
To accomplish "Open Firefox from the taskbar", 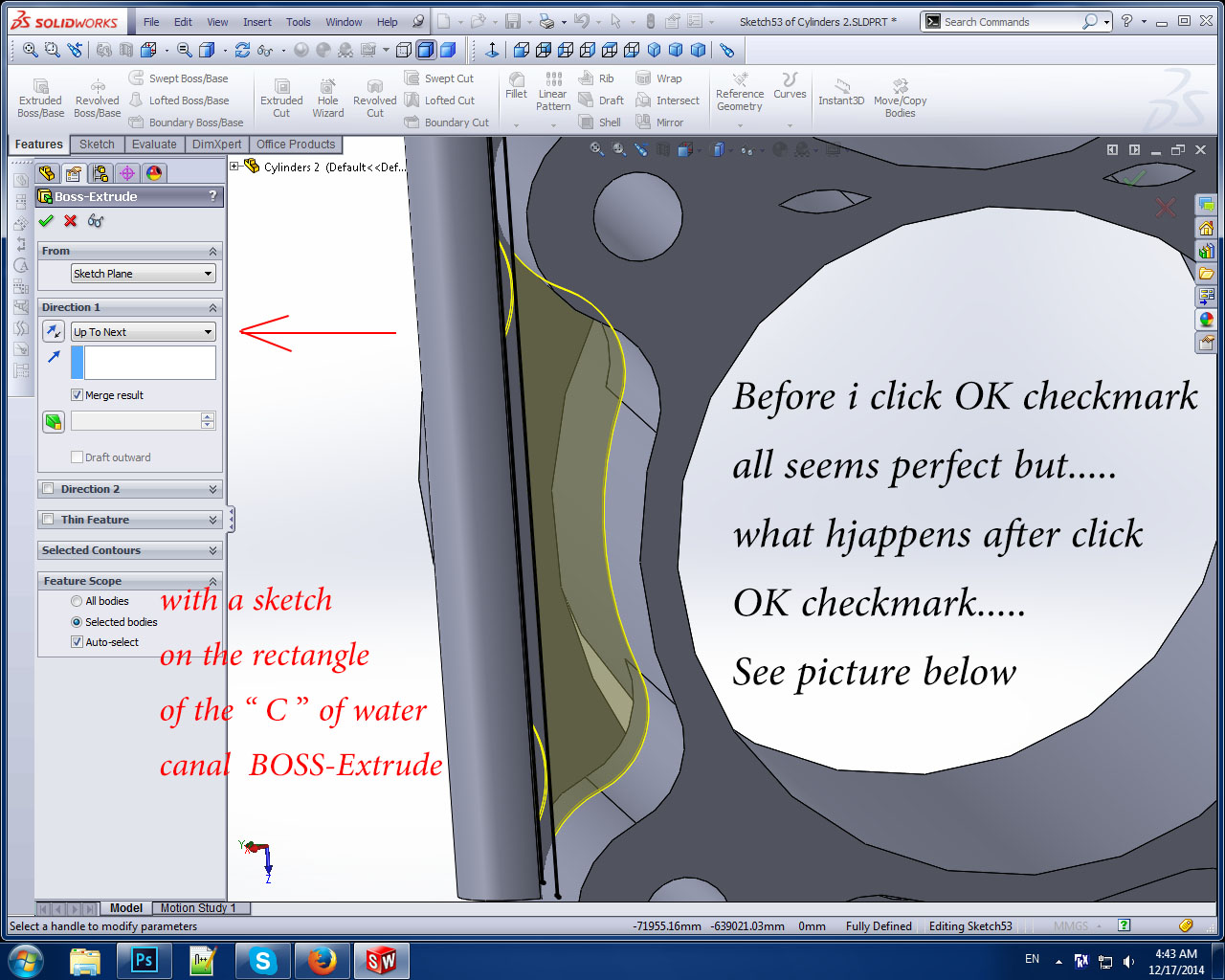I will pos(322,961).
